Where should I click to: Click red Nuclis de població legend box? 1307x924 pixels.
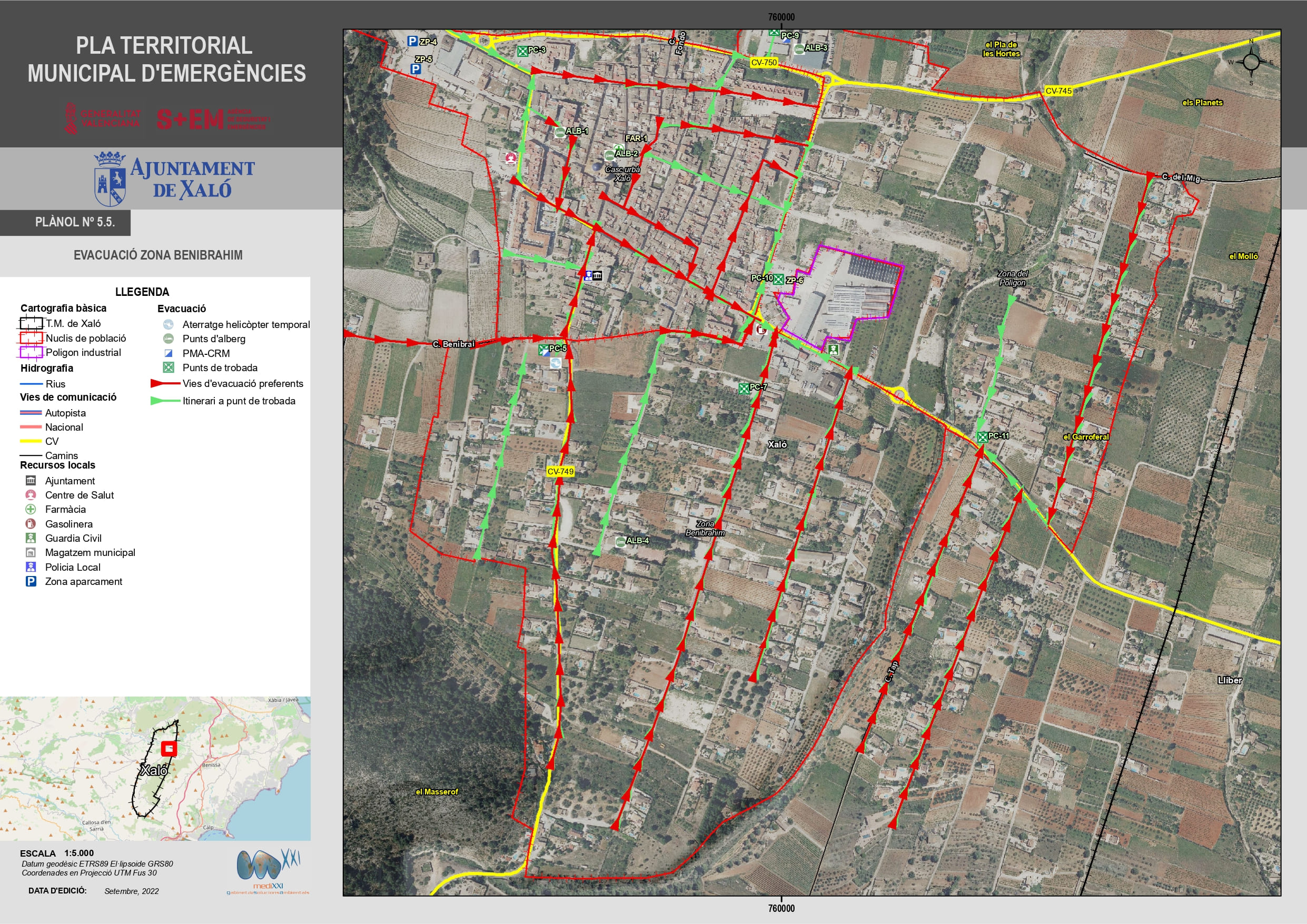[x=31, y=338]
